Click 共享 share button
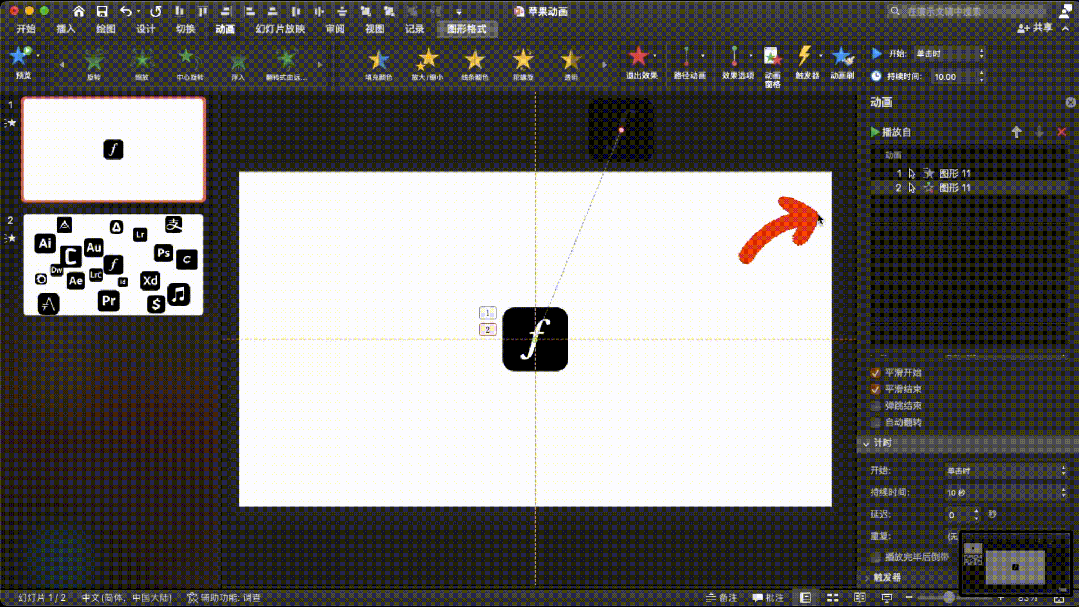 point(1035,28)
